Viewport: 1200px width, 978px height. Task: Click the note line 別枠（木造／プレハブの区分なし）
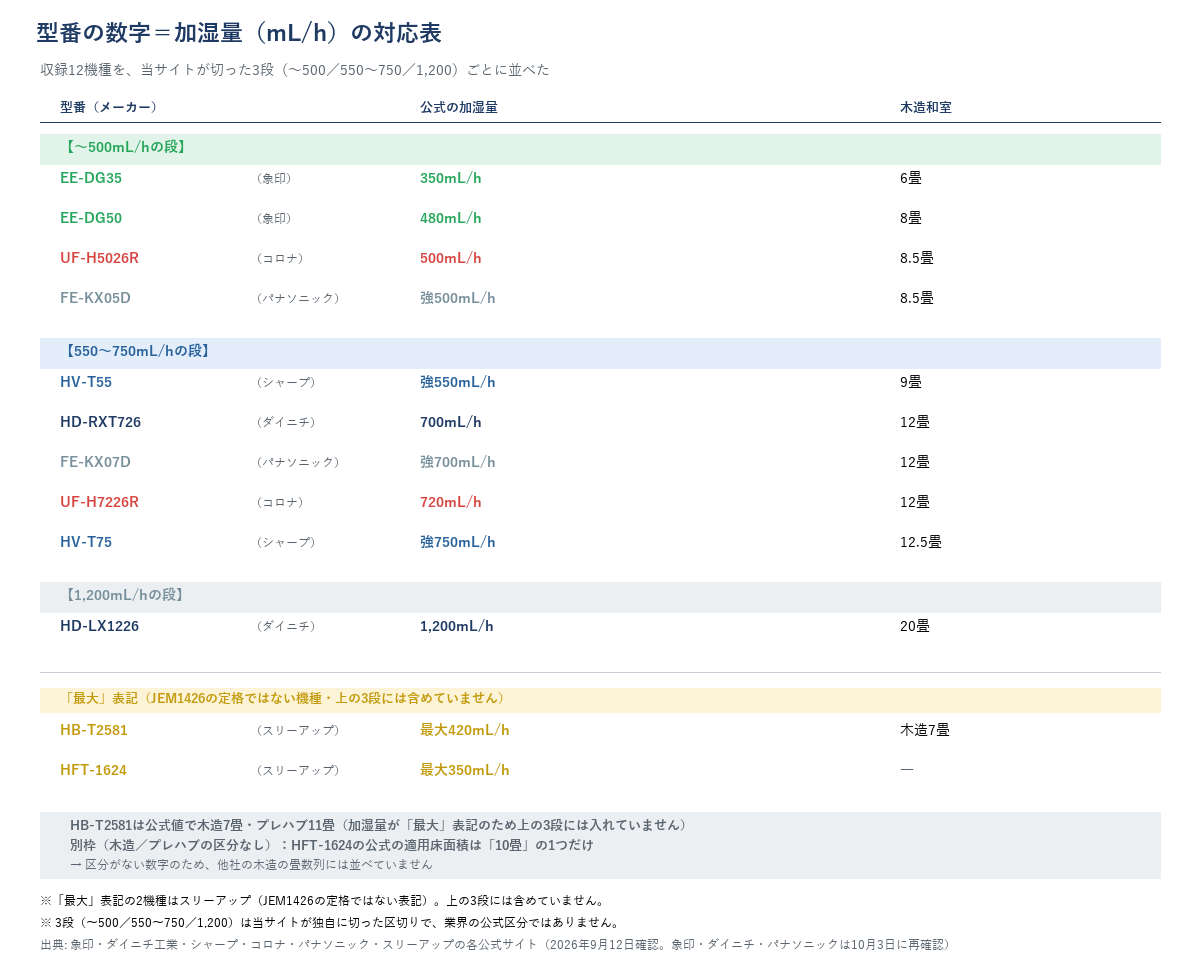(x=332, y=845)
